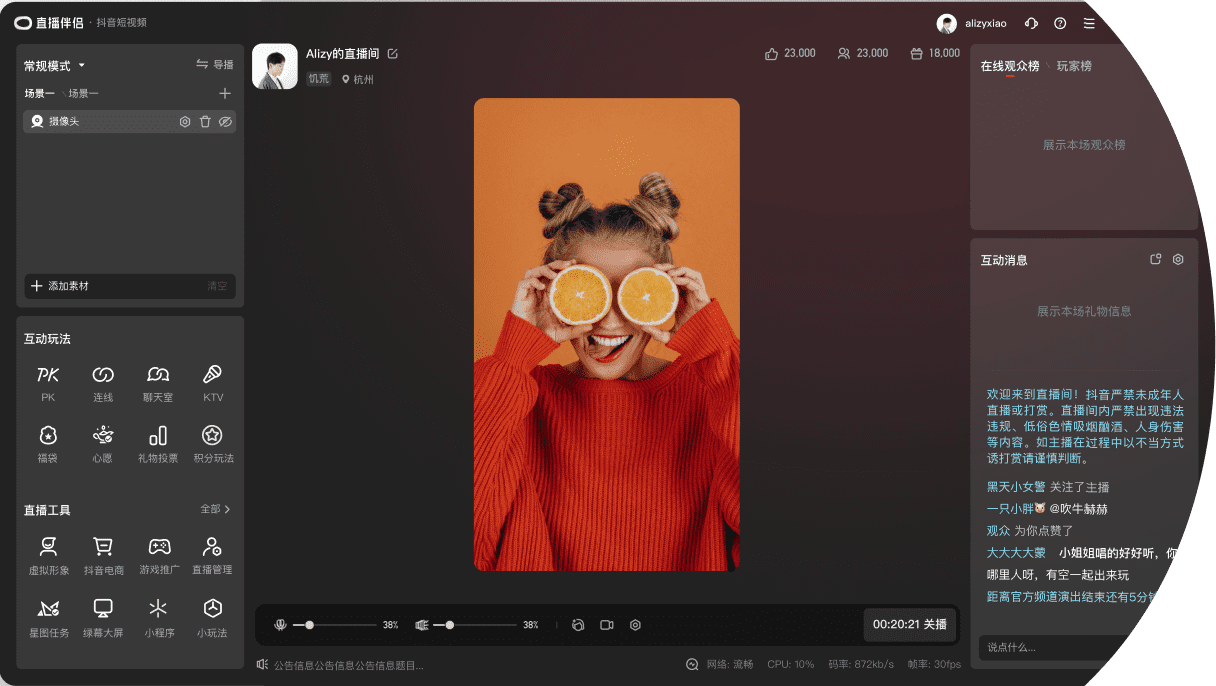Viewport: 1216px width, 686px height.
Task: Open the hamburger menu at top right
Action: [1089, 23]
